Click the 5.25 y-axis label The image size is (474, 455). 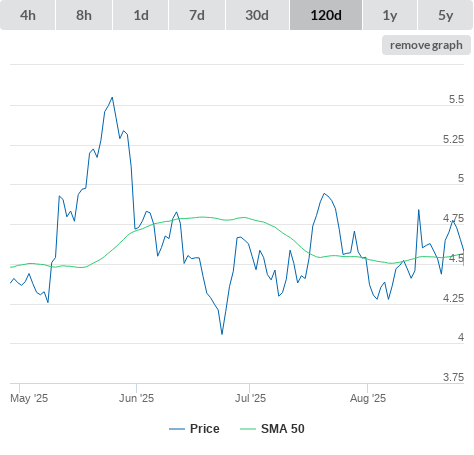[x=453, y=139]
